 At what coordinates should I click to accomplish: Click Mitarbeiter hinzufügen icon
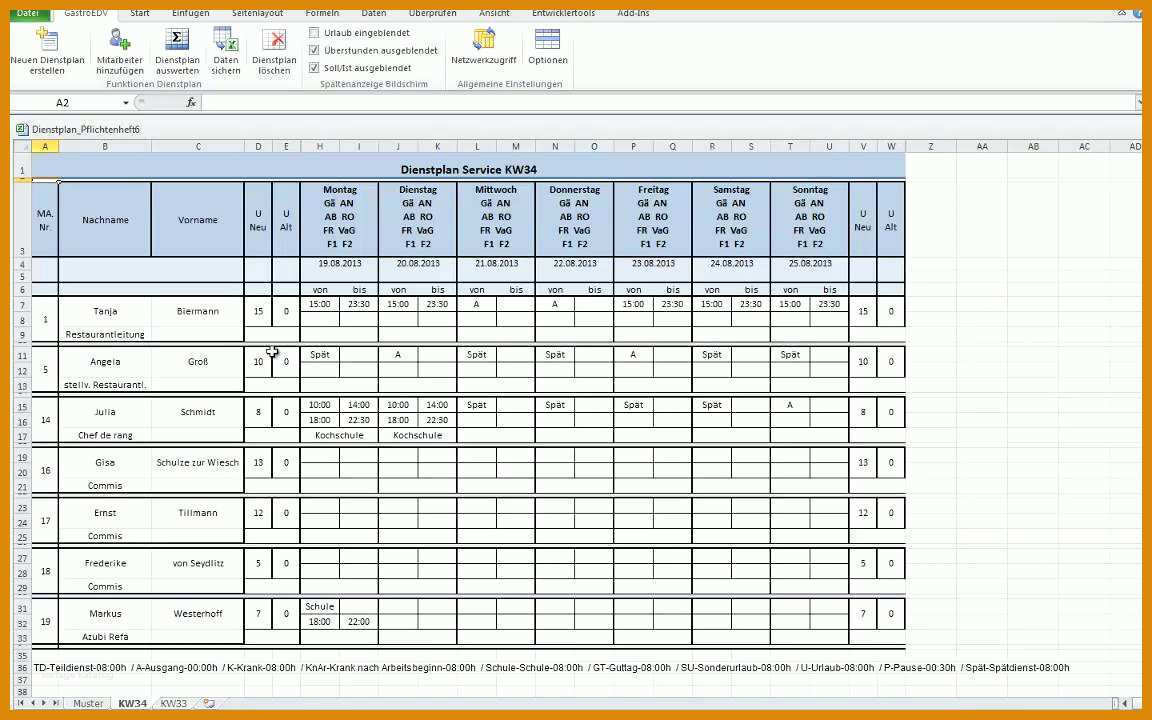[x=119, y=40]
